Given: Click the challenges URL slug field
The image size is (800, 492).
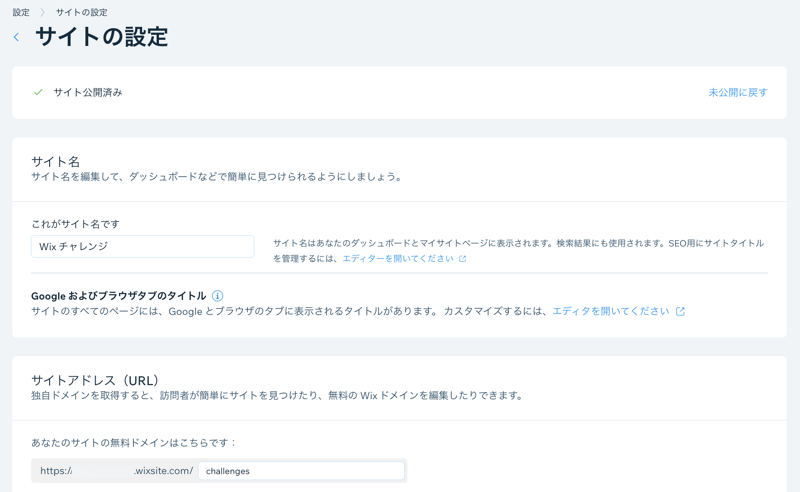Looking at the screenshot, I should point(301,471).
